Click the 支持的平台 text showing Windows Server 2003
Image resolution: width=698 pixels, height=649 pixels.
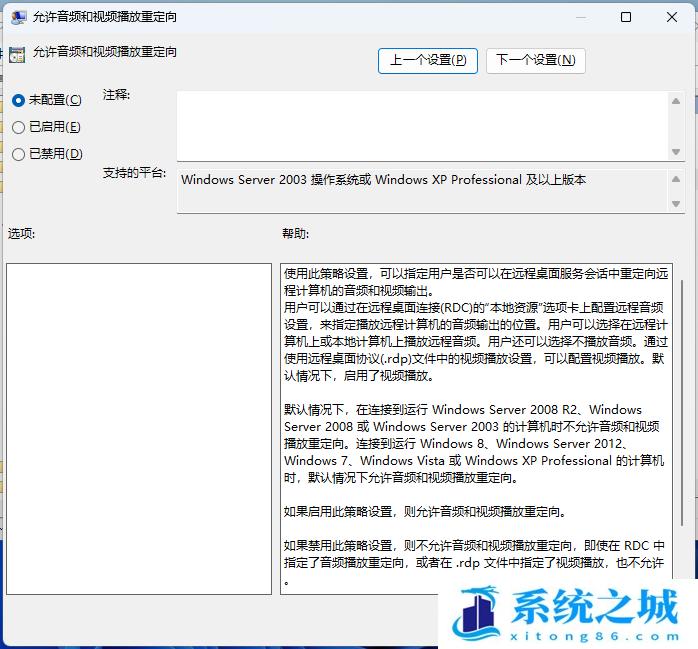383,181
